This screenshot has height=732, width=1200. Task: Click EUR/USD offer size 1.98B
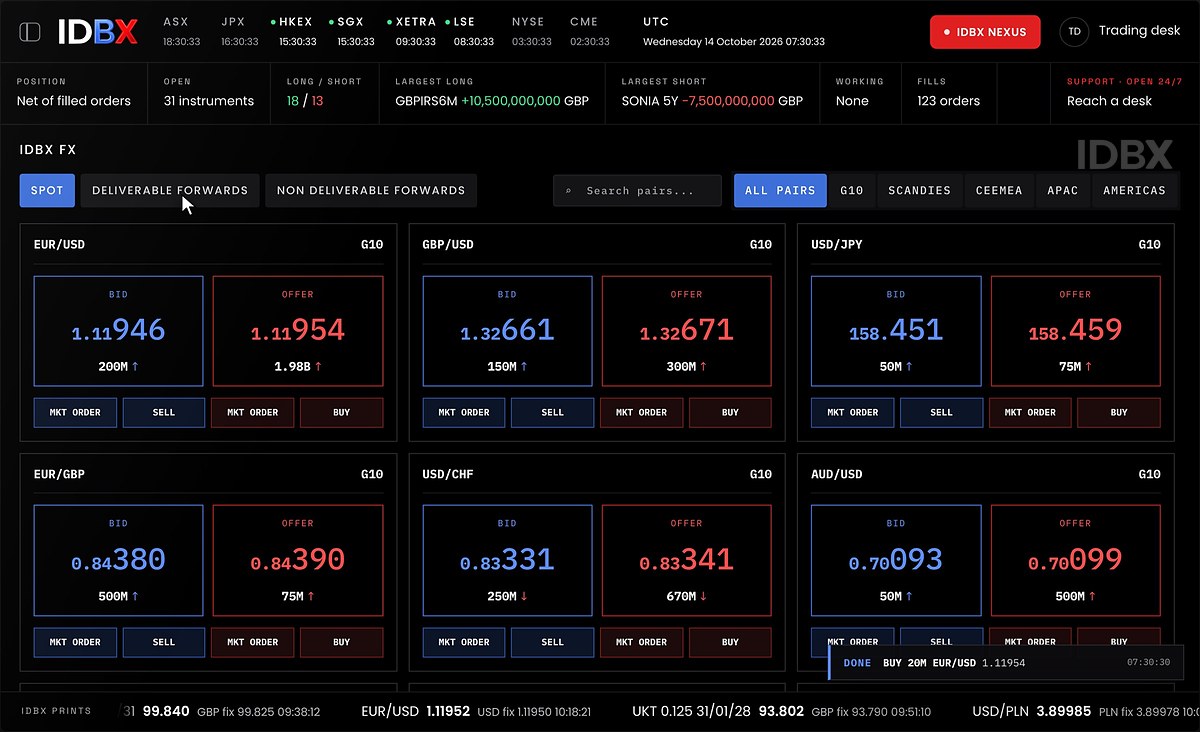pos(298,367)
